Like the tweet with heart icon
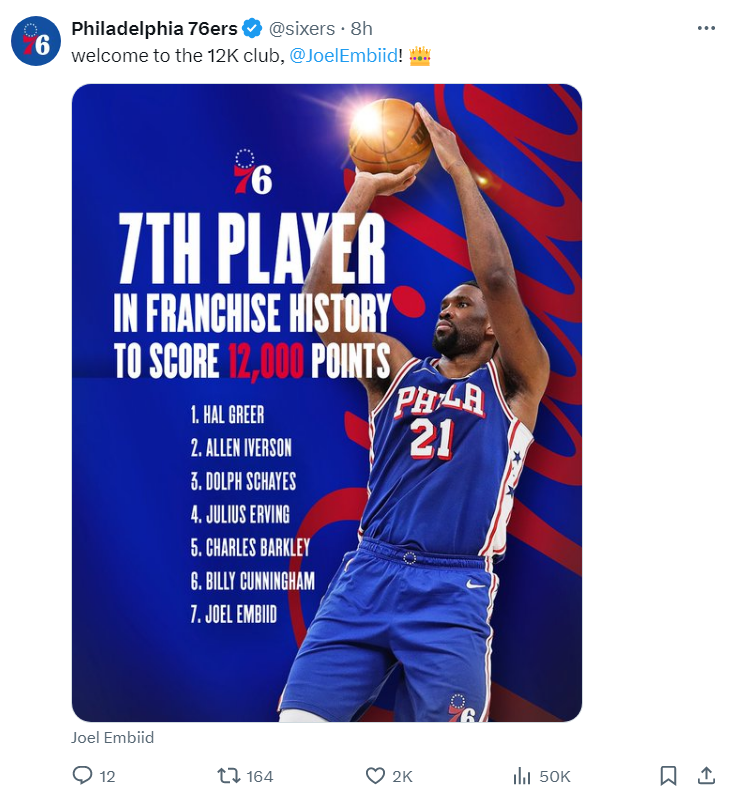 pyautogui.click(x=375, y=776)
